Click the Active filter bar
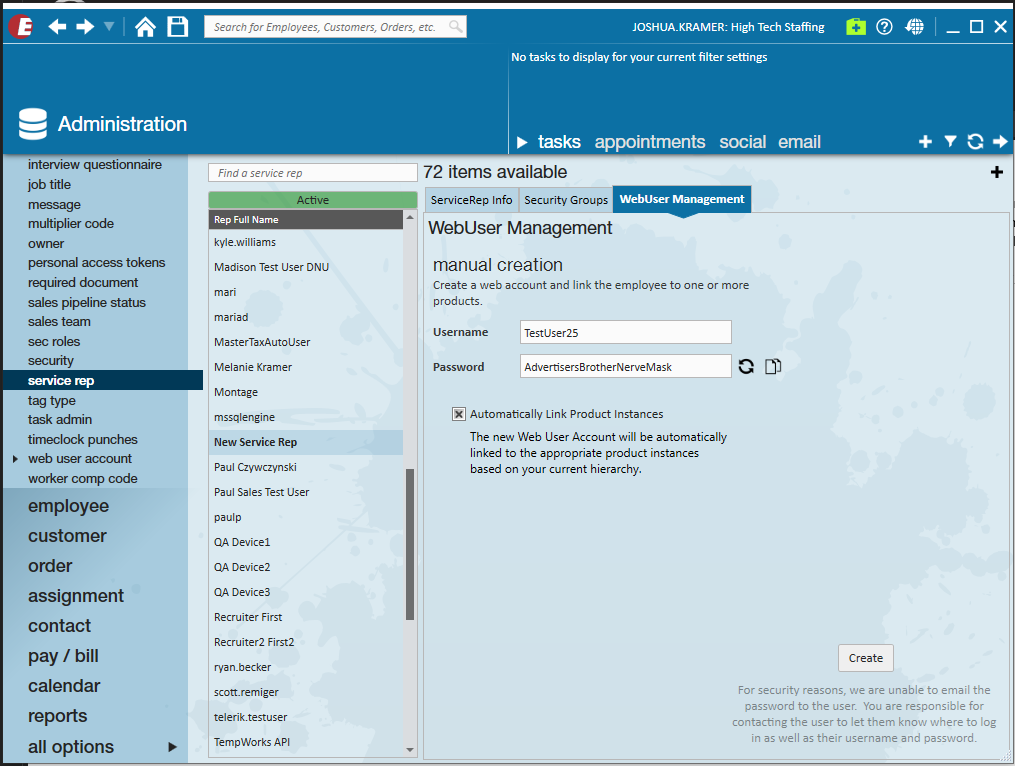 coord(313,200)
